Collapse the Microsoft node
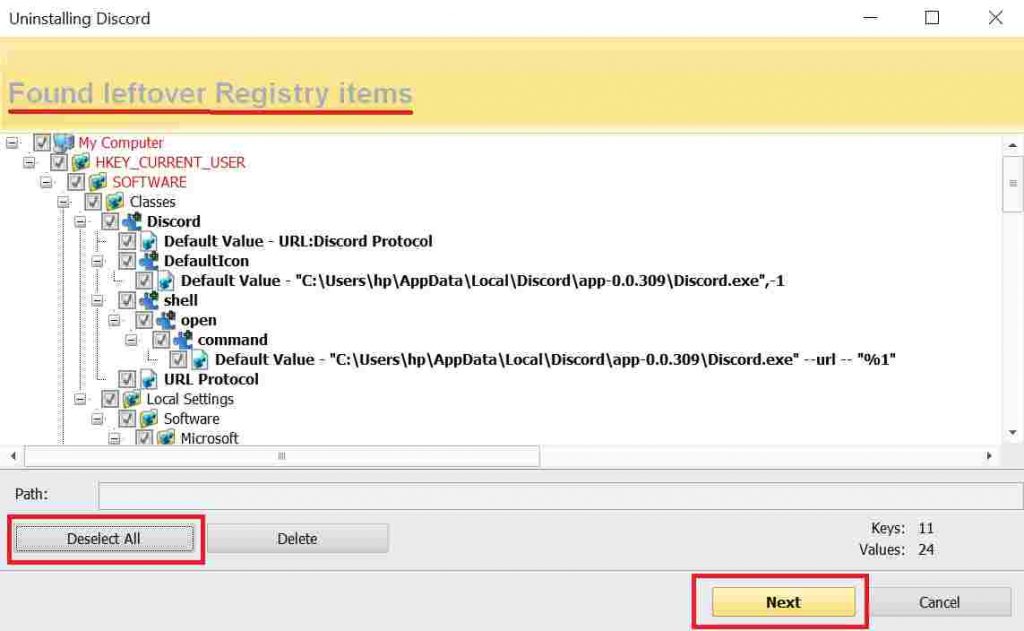 (x=114, y=438)
